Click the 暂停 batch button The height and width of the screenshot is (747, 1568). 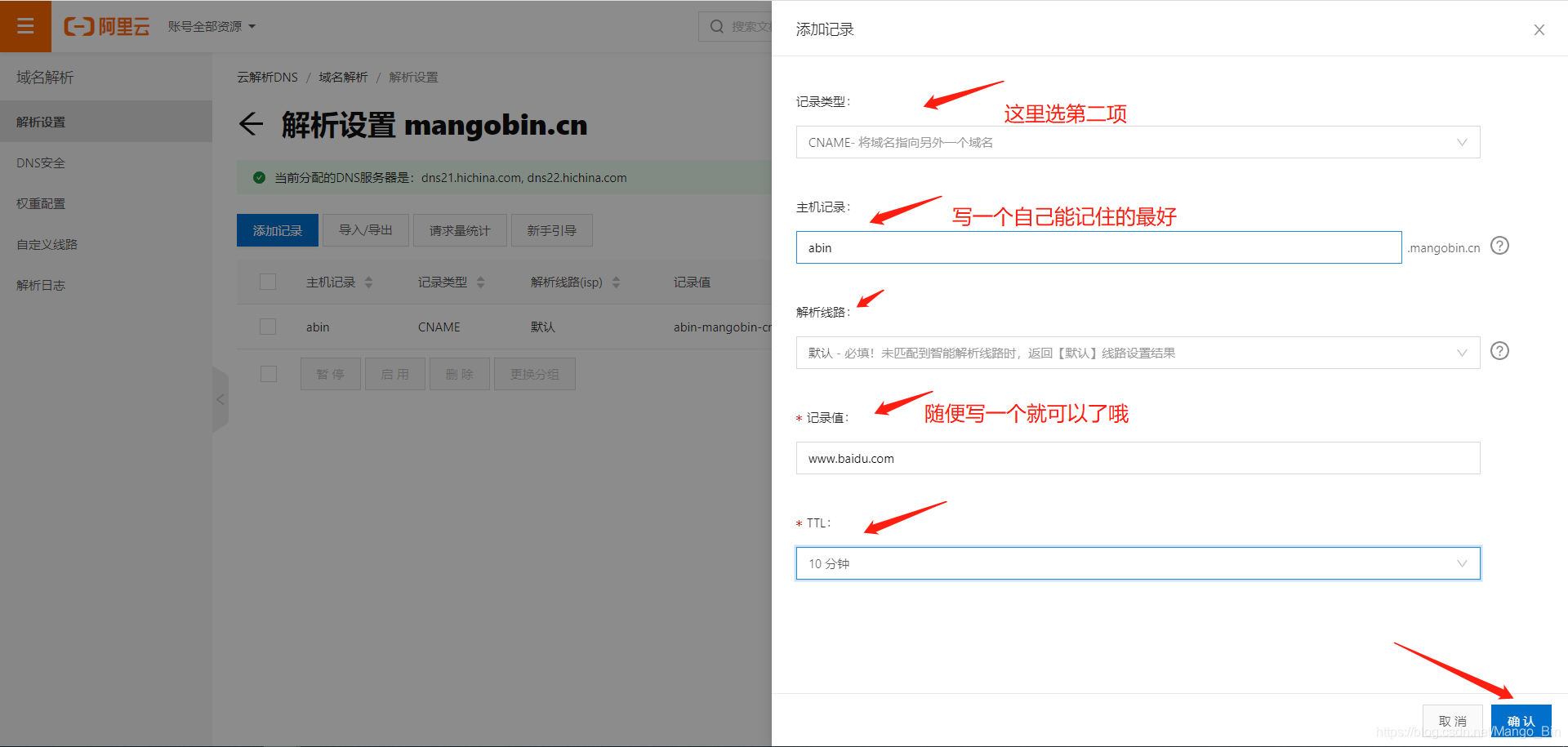click(330, 374)
